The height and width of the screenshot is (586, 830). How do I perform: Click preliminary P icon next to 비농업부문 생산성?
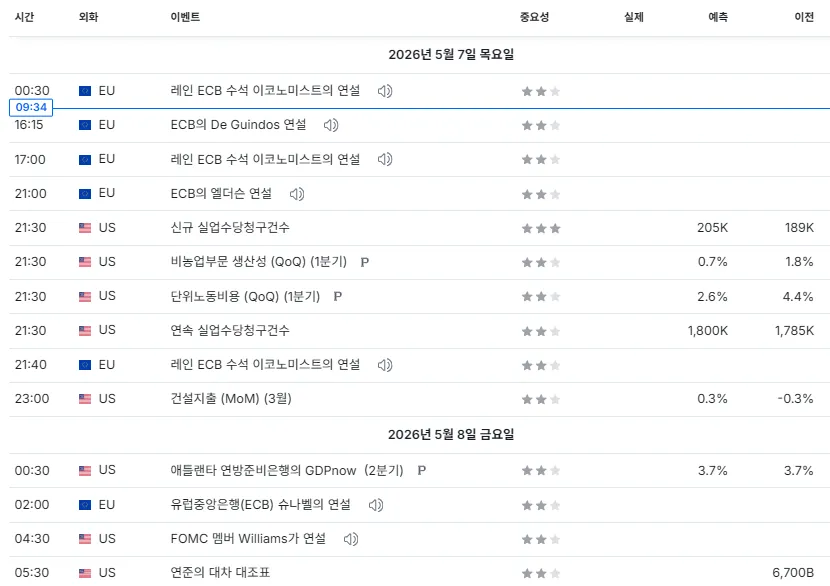pos(365,262)
